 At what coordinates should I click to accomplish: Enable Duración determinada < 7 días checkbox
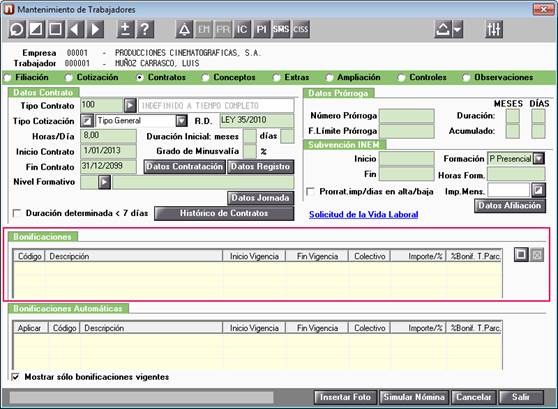coord(16,214)
